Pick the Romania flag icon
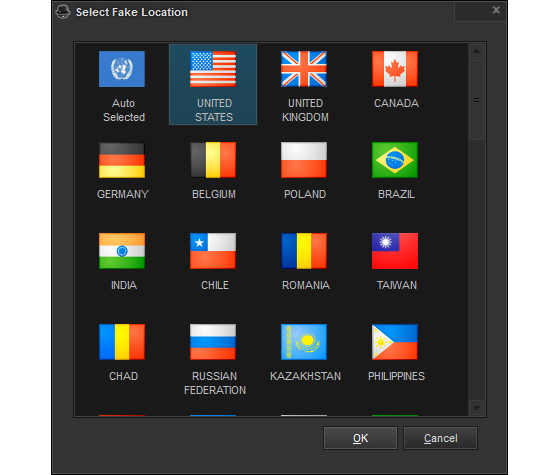The image size is (560, 475). click(304, 251)
